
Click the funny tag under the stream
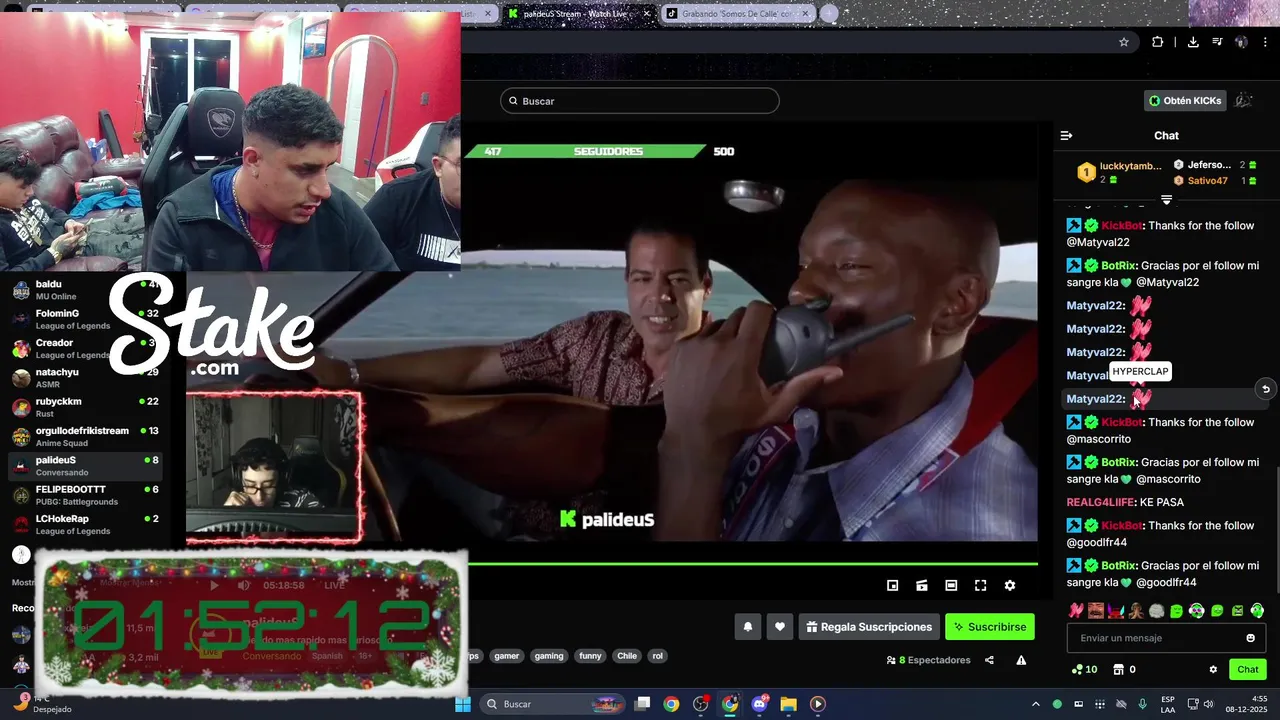coord(590,656)
